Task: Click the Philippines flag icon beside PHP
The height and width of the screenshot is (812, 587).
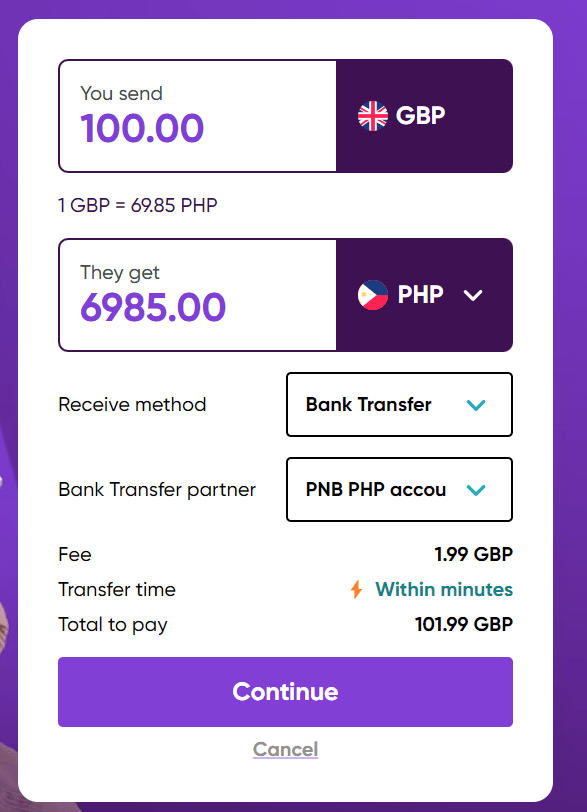Action: 369,294
